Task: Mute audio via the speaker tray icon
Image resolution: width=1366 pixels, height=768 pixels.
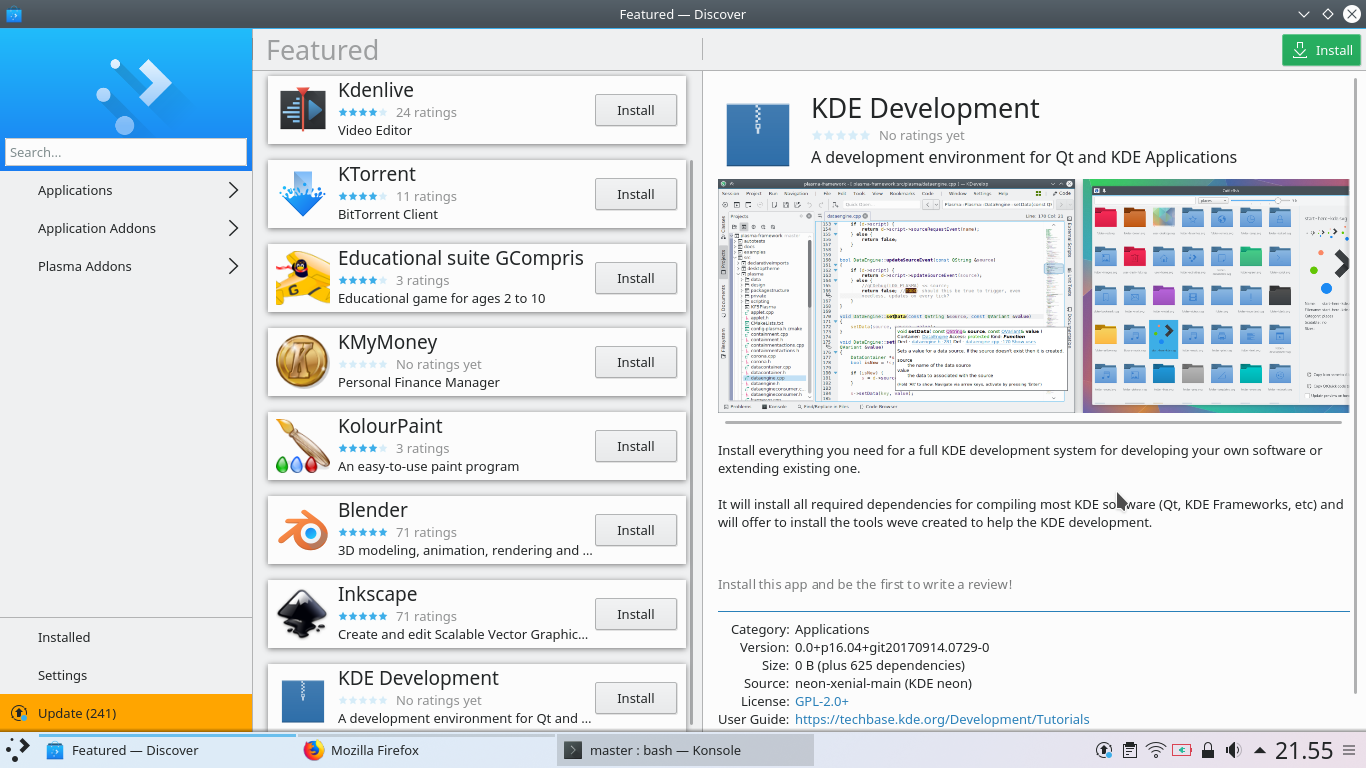Action: point(1233,749)
